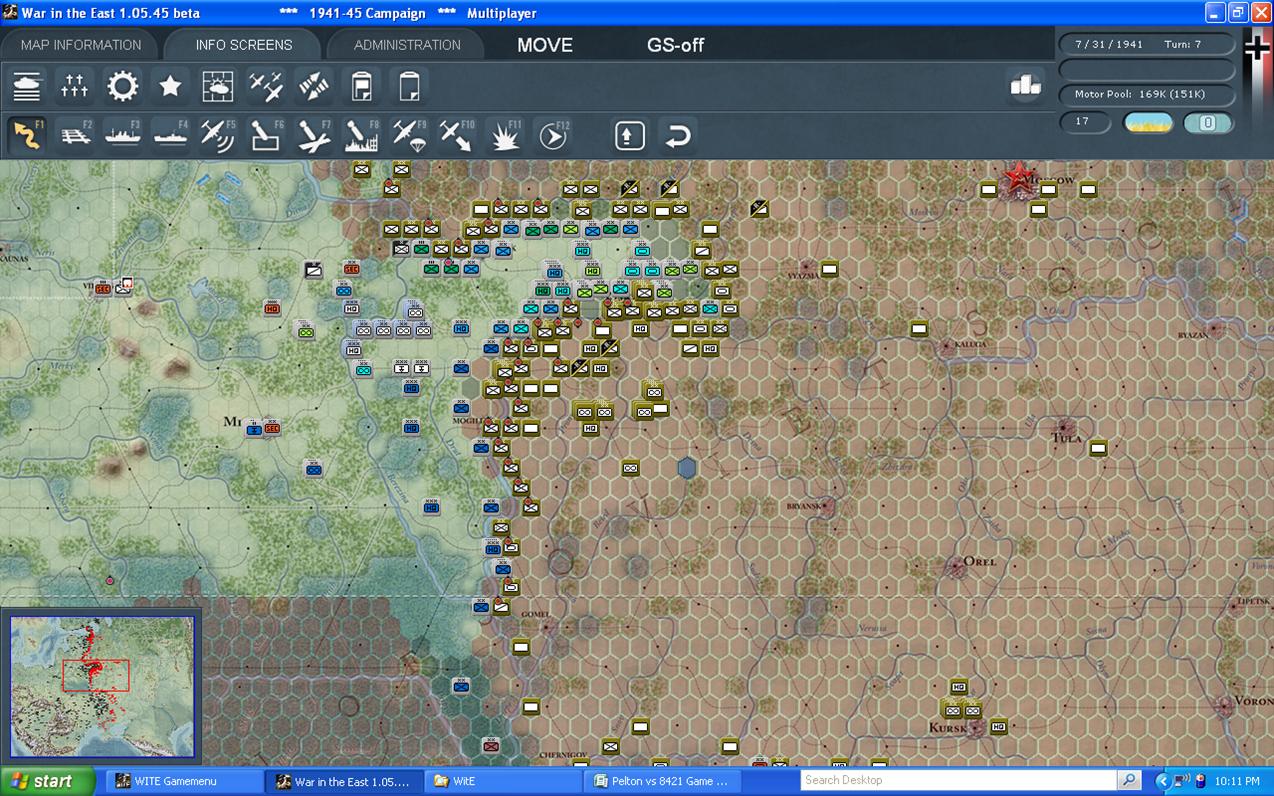The width and height of the screenshot is (1274, 796).
Task: Open the Order of Battle tank-list icon
Action: coord(27,87)
